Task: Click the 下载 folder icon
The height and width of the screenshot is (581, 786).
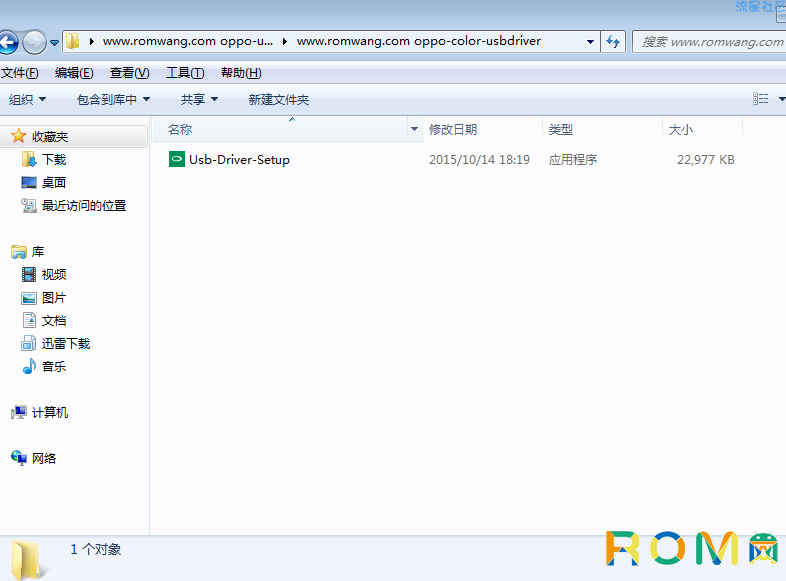Action: click(x=29, y=159)
